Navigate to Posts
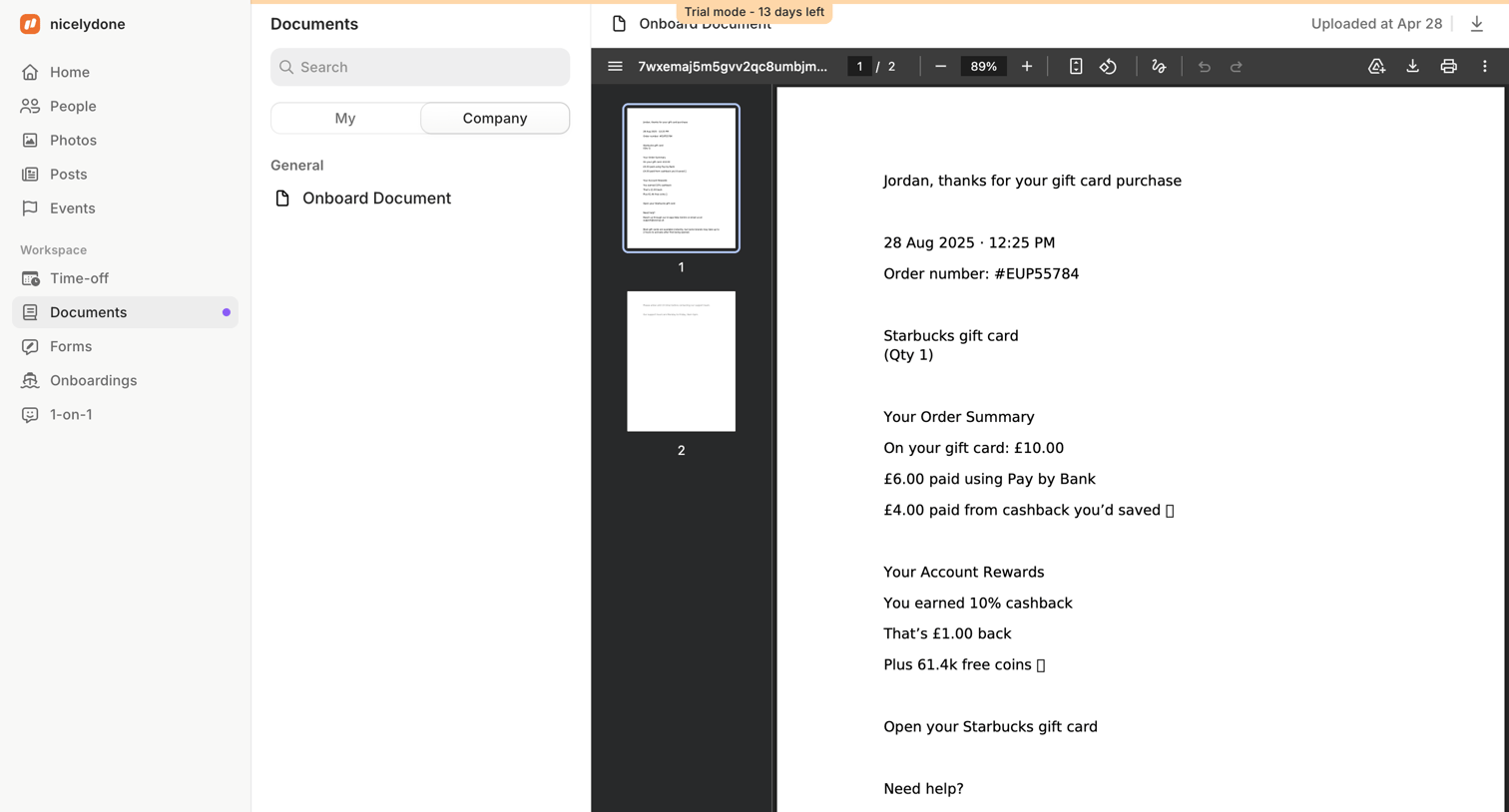 tap(125, 174)
